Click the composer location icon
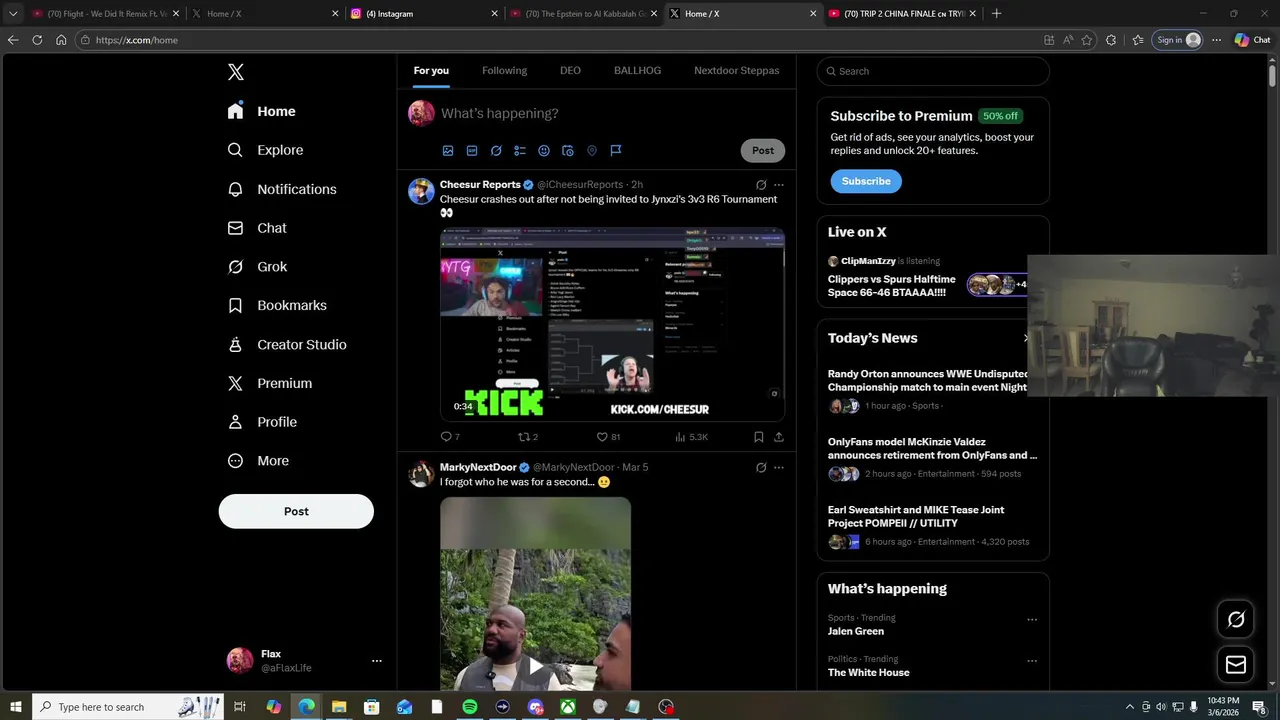Viewport: 1280px width, 720px height. (x=592, y=151)
